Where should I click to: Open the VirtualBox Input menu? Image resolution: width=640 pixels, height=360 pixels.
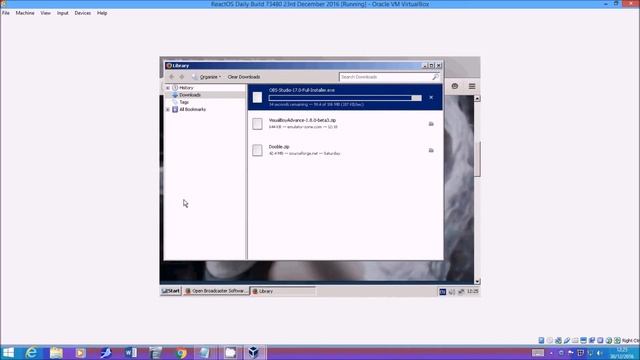(x=62, y=13)
